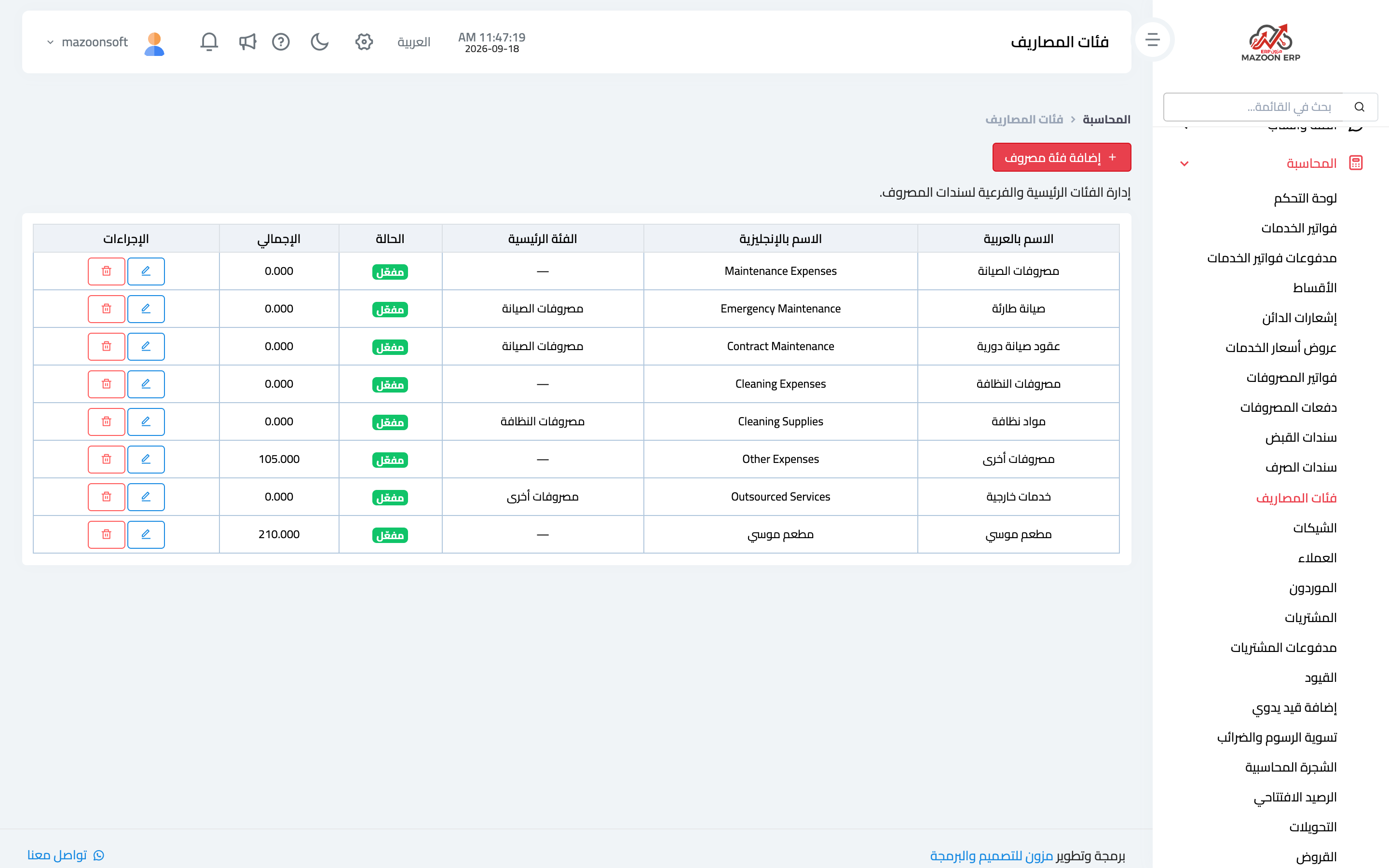Open الرصيد الافتتاحي menu item
The height and width of the screenshot is (868, 1389).
point(1295,798)
